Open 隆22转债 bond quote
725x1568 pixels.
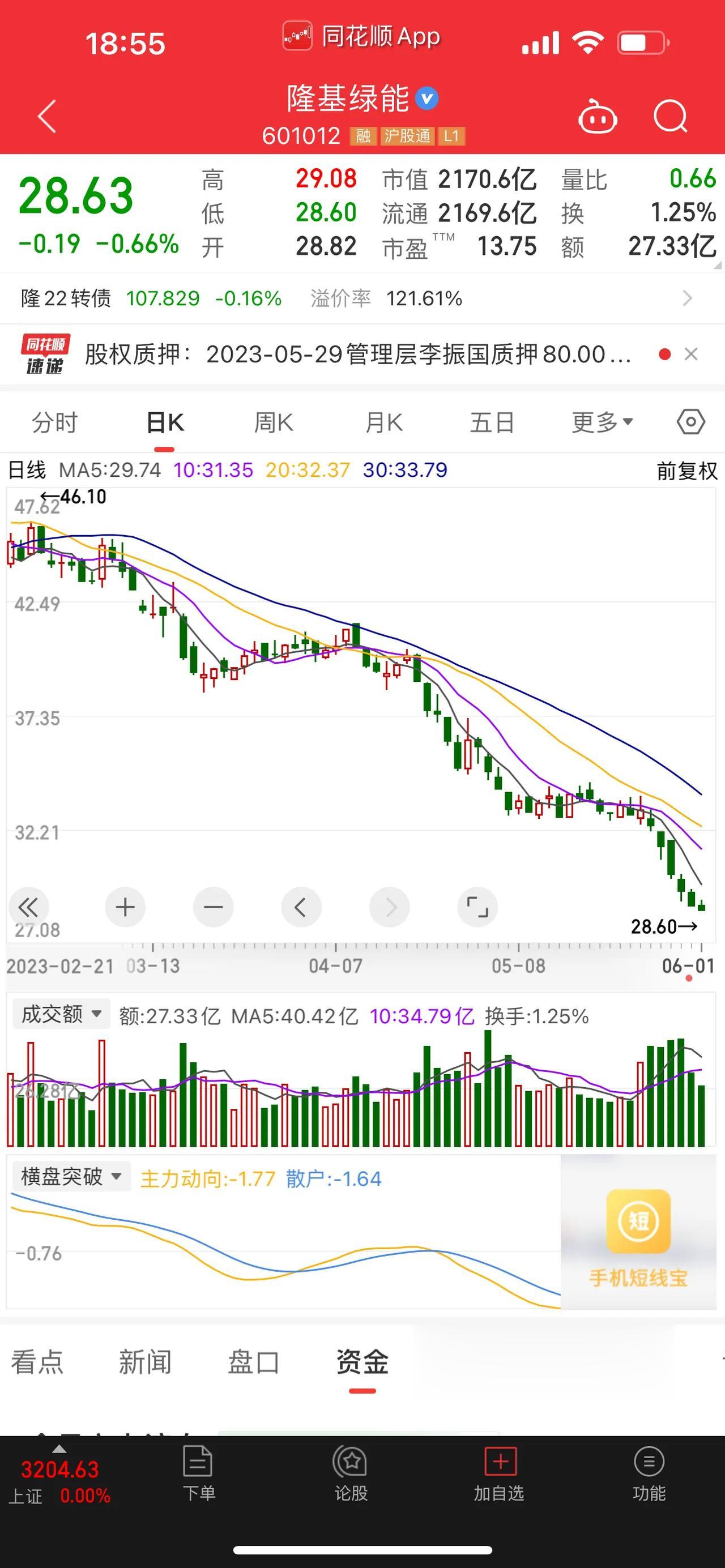[x=151, y=298]
